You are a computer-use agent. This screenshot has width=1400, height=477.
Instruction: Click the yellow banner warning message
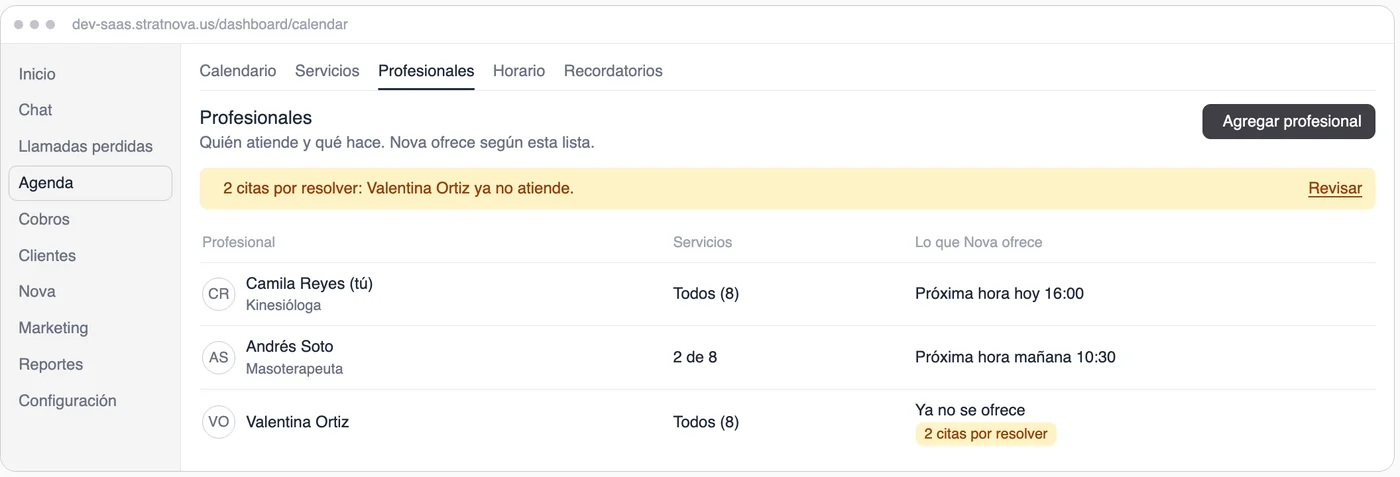click(398, 188)
